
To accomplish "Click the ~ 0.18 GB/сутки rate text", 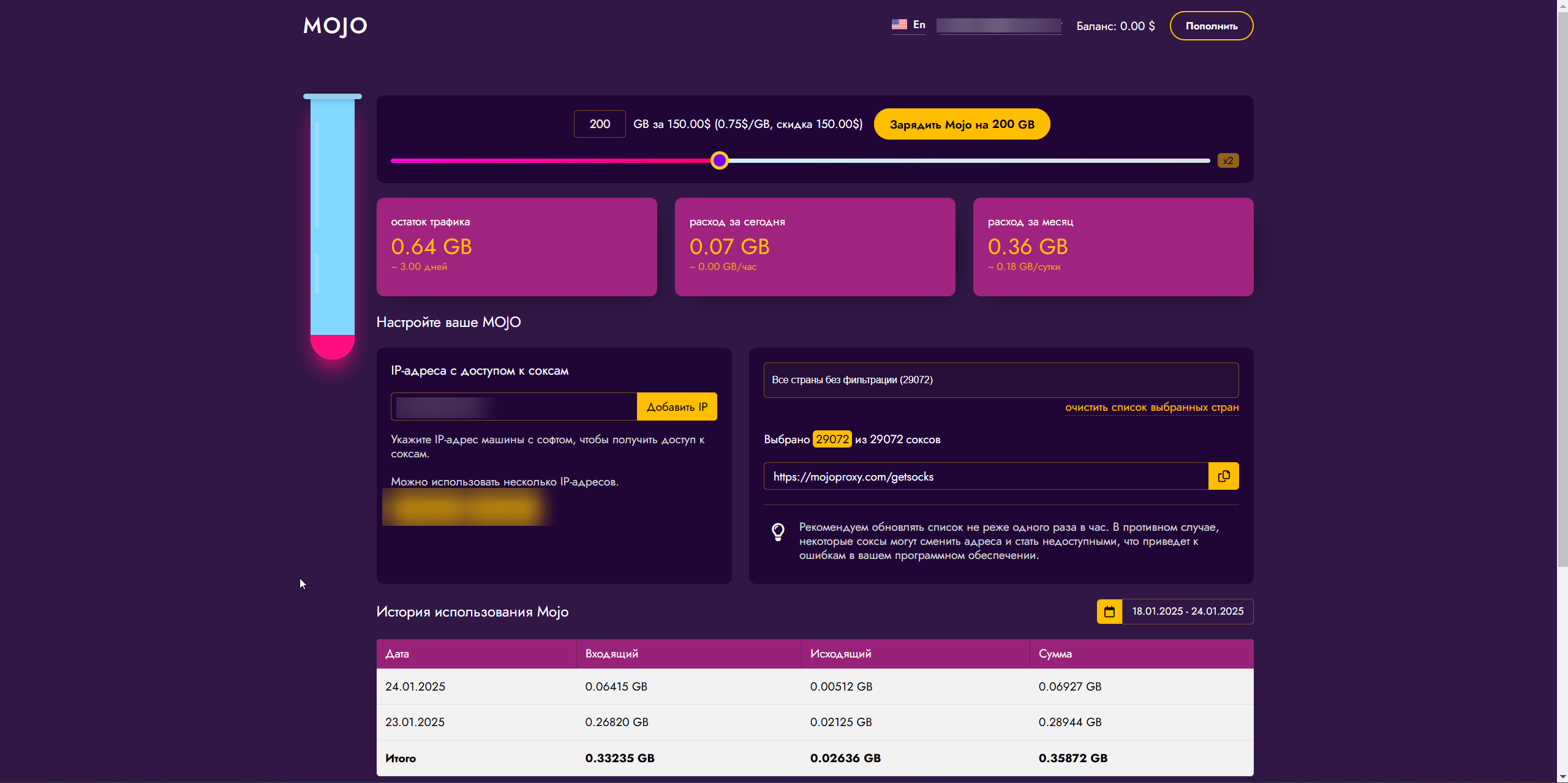I will pyautogui.click(x=1024, y=267).
